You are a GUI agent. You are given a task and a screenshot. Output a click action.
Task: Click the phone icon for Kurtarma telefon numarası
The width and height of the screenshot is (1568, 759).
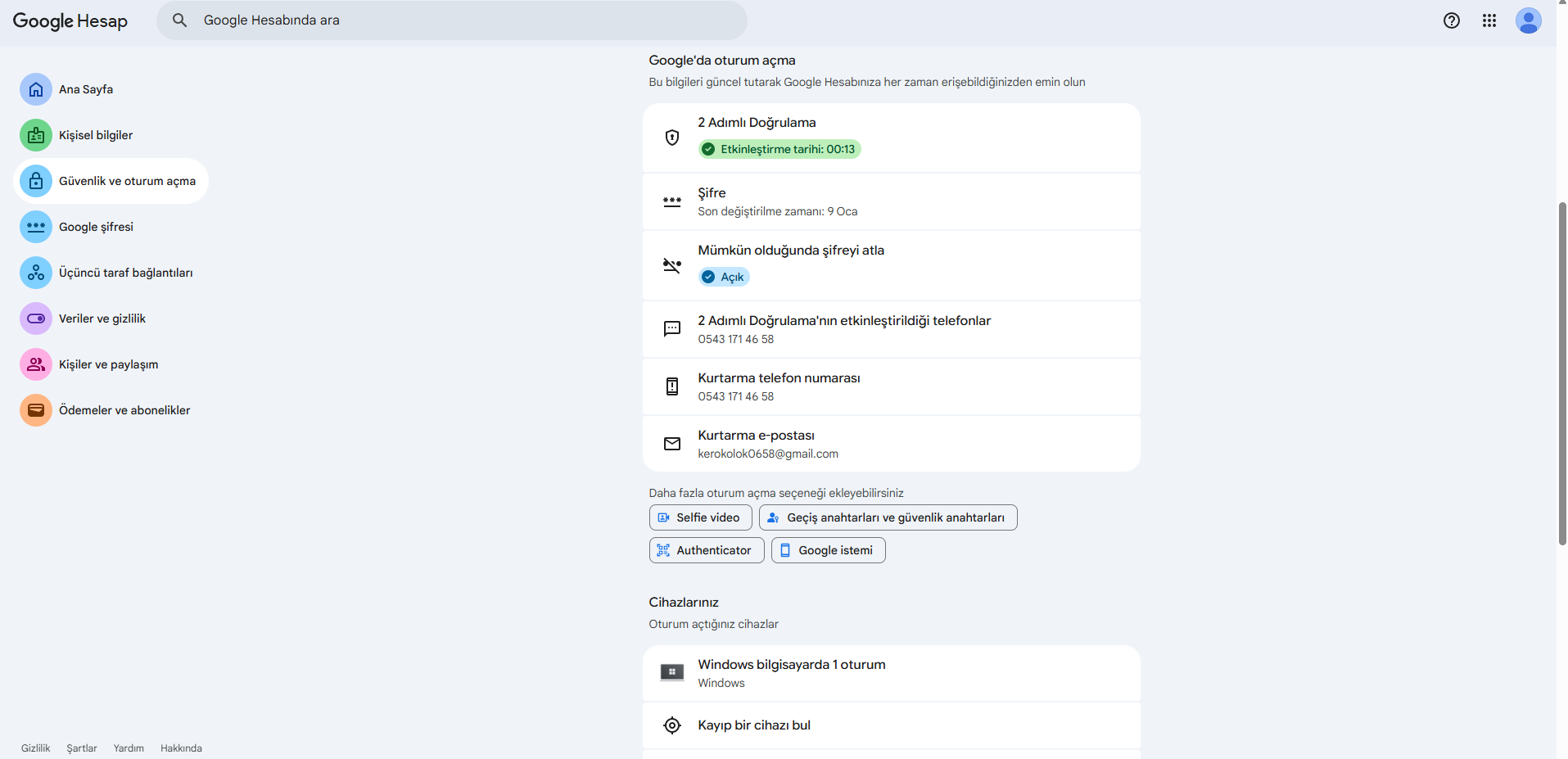tap(671, 386)
